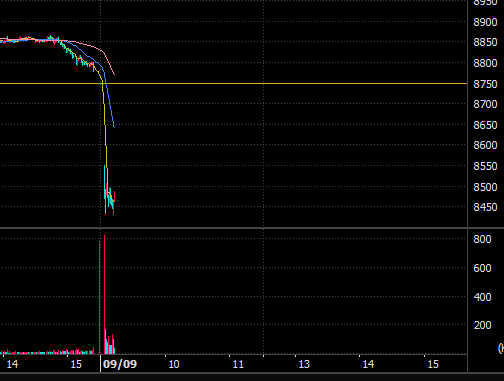The image size is (504, 381).
Task: Select the 8600 price axis label
Action: [x=485, y=145]
